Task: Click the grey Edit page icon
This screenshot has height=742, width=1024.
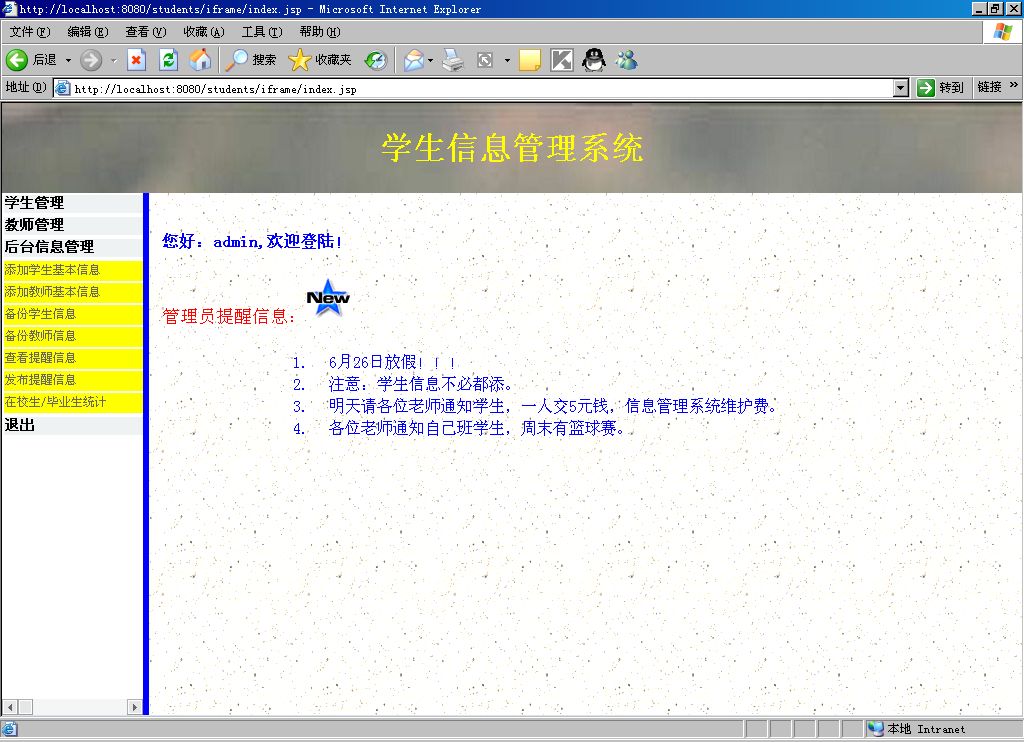Action: tap(485, 60)
